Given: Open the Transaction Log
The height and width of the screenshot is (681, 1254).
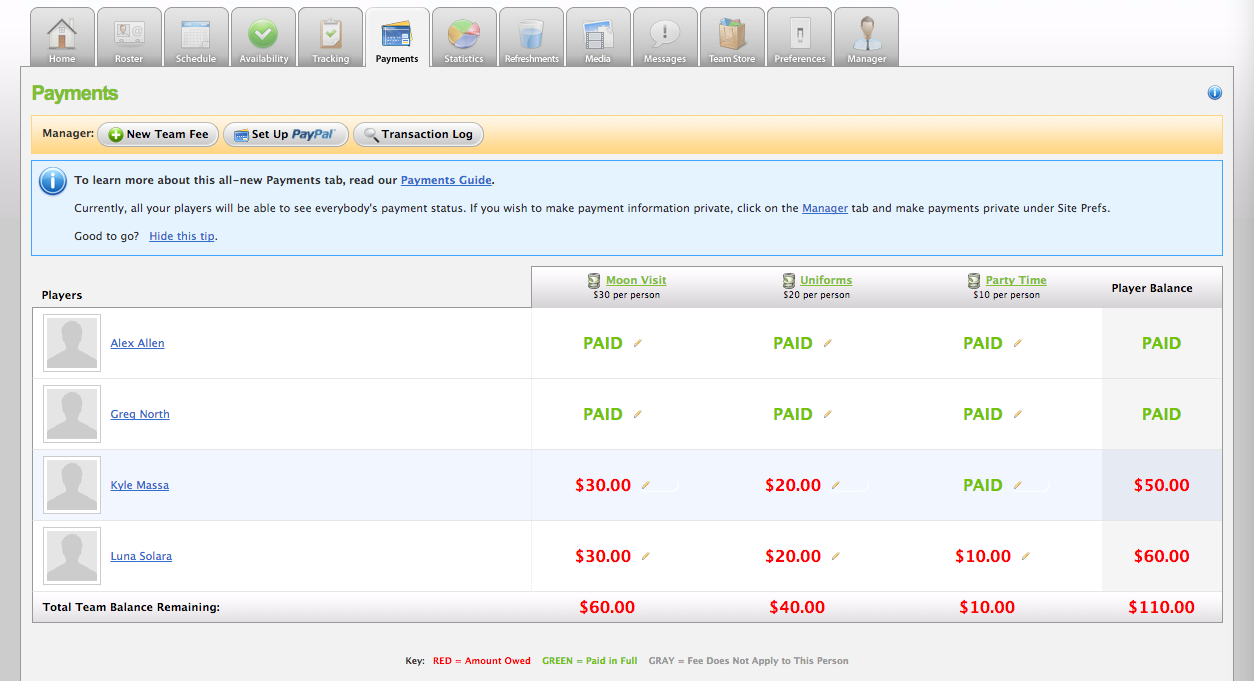Looking at the screenshot, I should point(418,134).
